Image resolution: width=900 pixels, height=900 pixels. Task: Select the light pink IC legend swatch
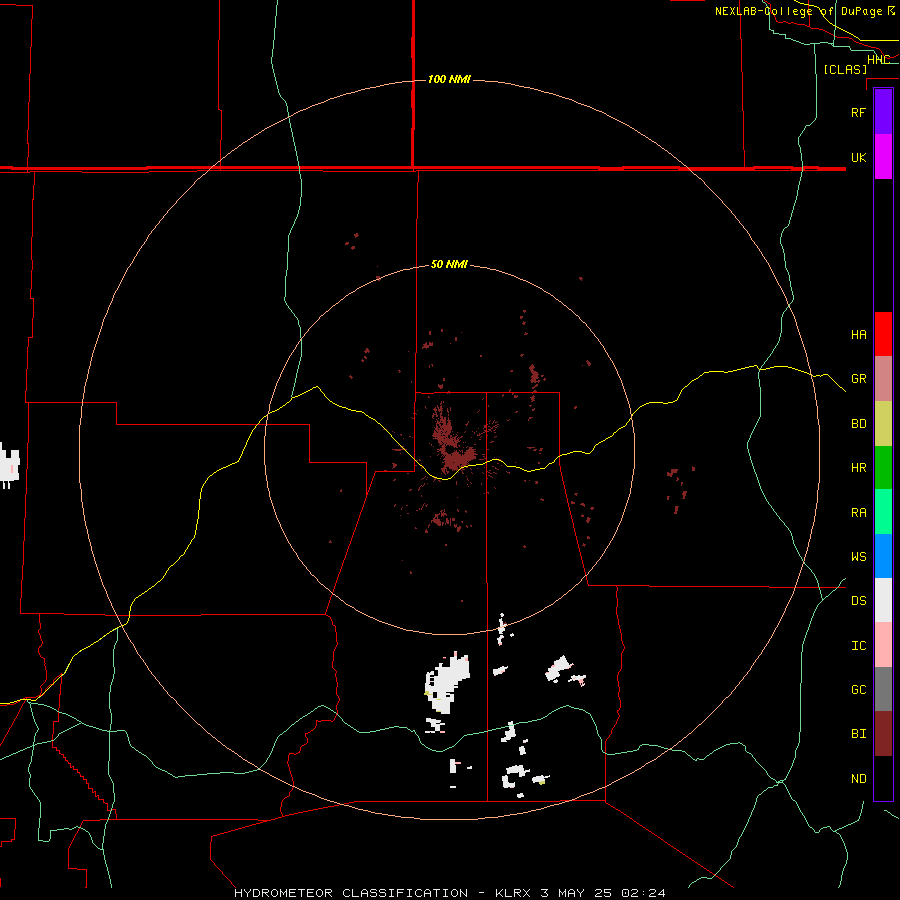click(x=883, y=645)
